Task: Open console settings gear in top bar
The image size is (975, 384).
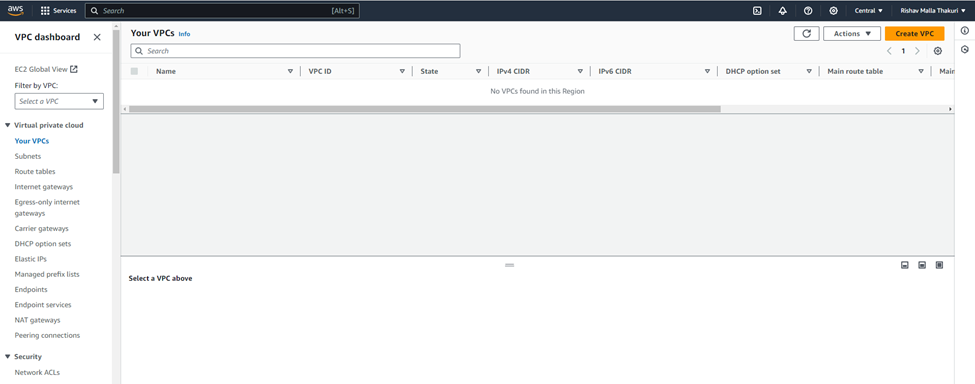Action: (833, 11)
